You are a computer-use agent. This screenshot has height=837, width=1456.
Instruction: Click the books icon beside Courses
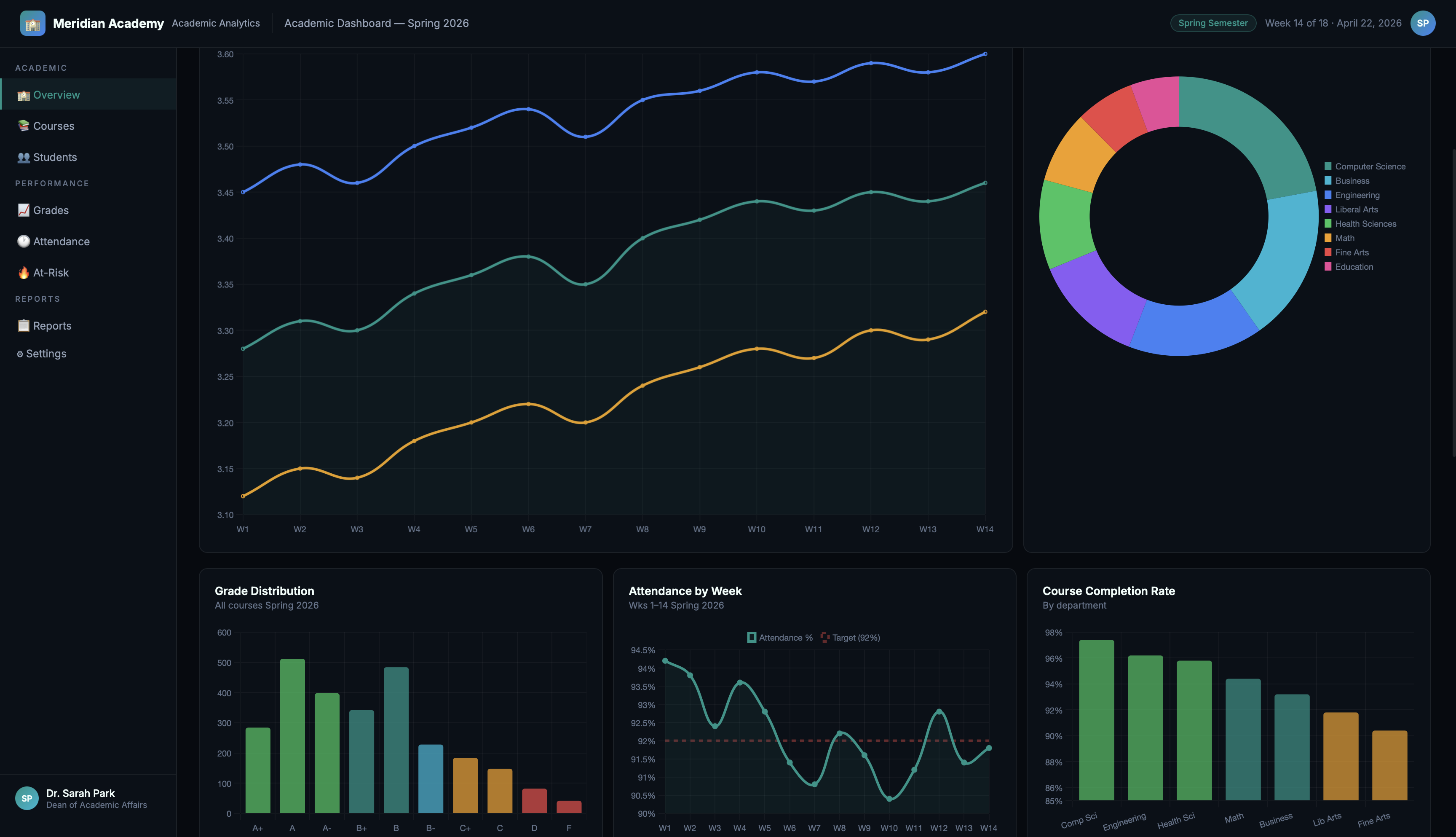pyautogui.click(x=24, y=126)
